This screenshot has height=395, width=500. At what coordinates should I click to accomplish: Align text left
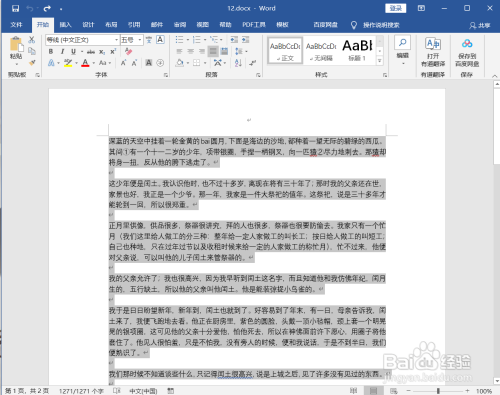point(179,51)
